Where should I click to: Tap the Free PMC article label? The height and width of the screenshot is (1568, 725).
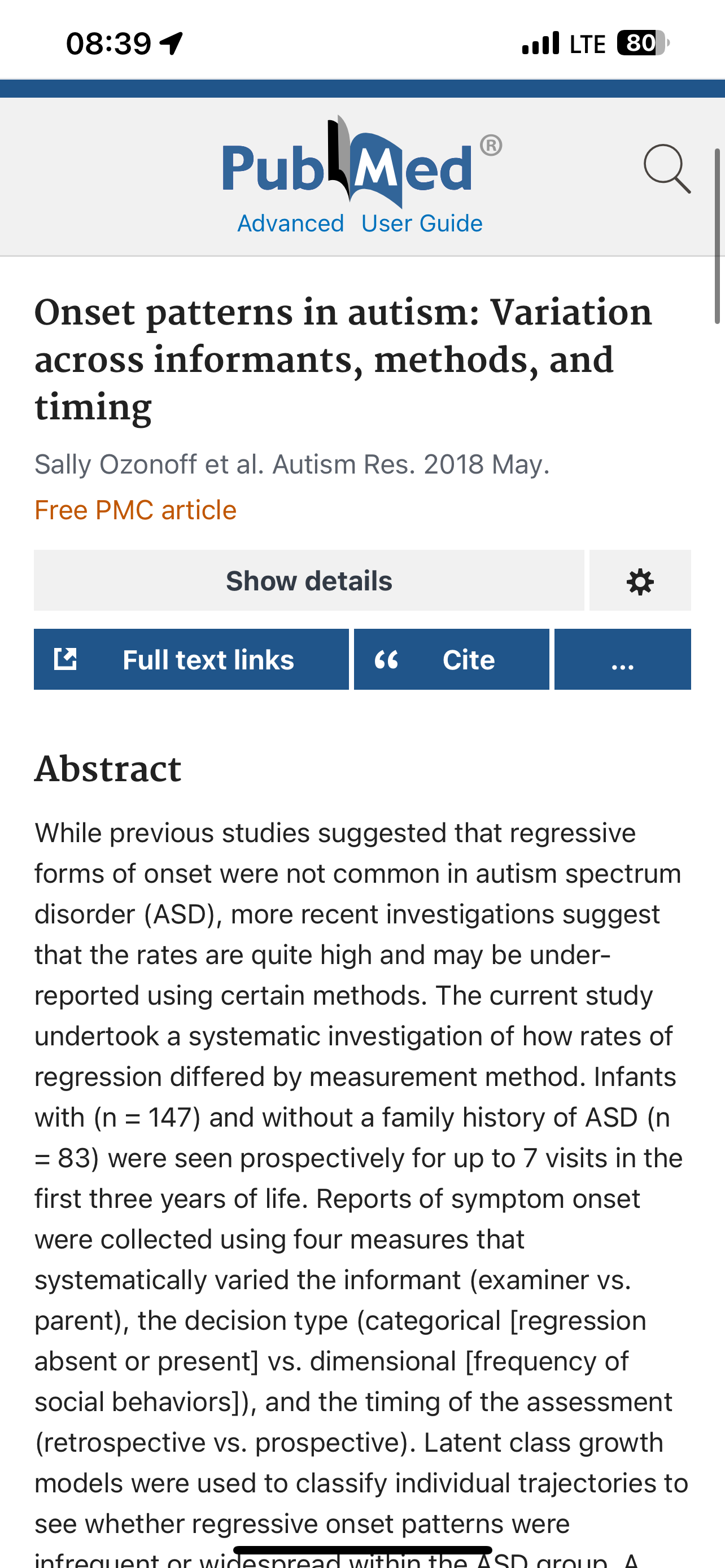[x=135, y=510]
